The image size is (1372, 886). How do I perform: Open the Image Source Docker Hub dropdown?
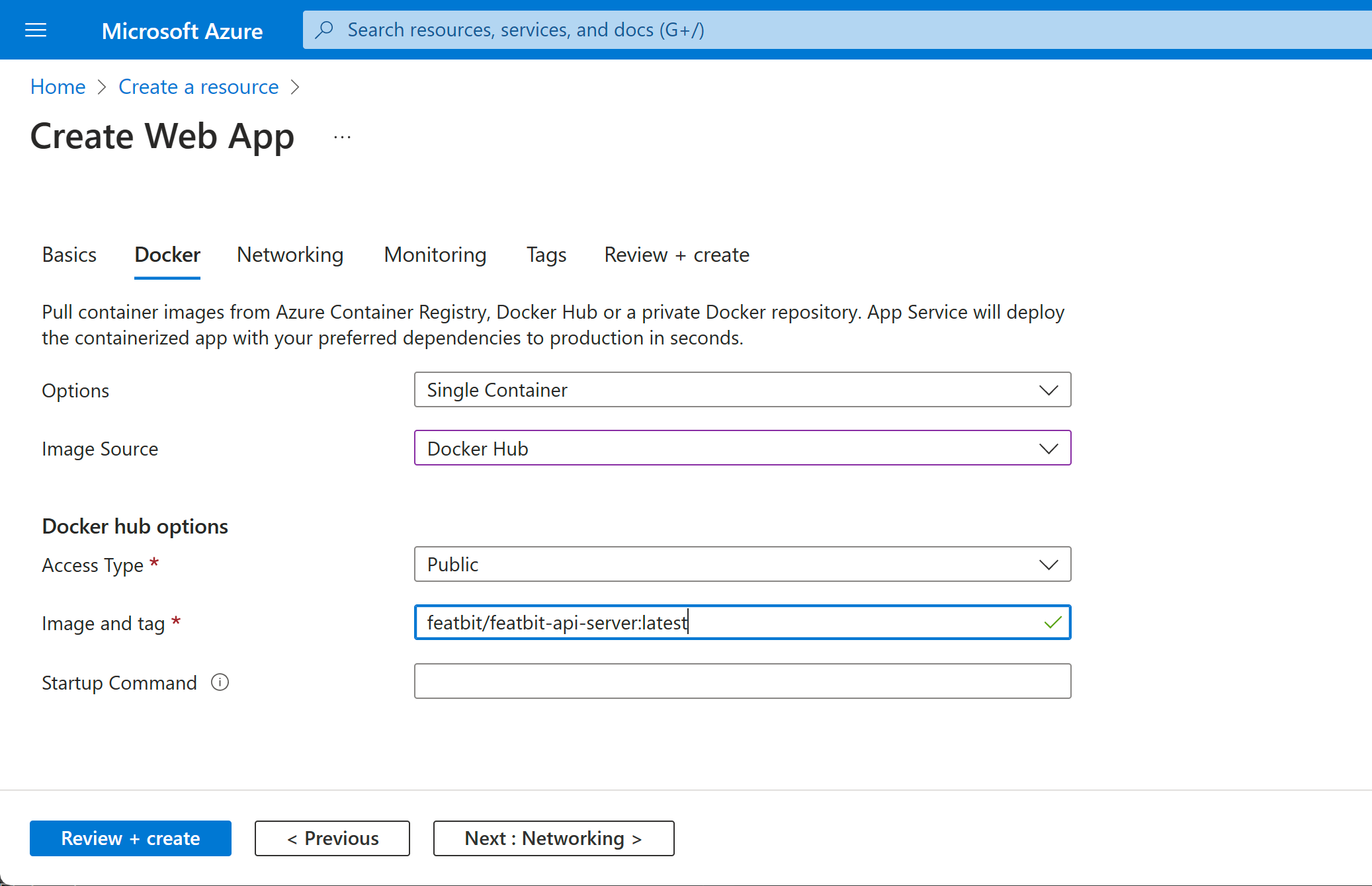point(742,448)
